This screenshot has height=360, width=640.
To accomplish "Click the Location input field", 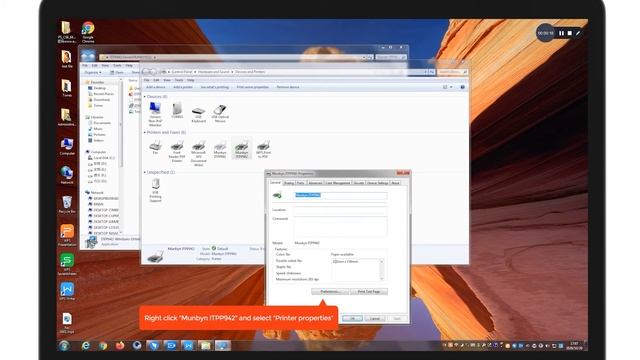I will point(340,210).
